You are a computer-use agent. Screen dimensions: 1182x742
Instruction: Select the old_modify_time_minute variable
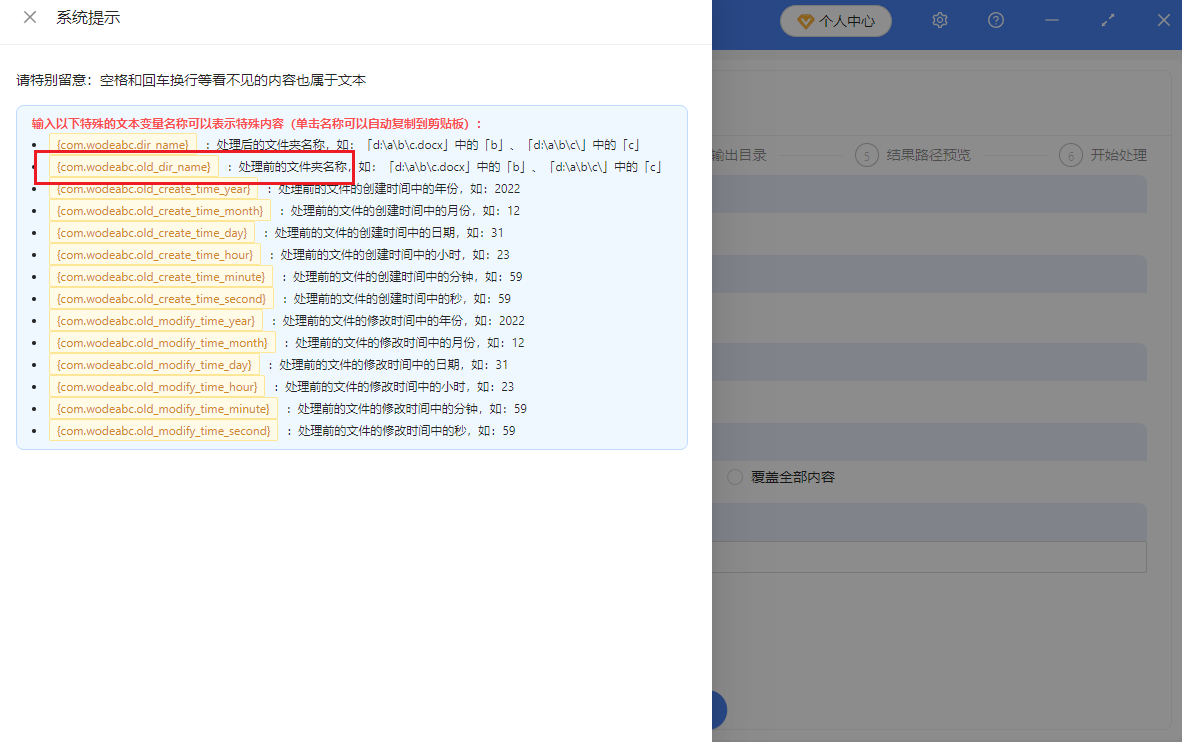click(163, 408)
